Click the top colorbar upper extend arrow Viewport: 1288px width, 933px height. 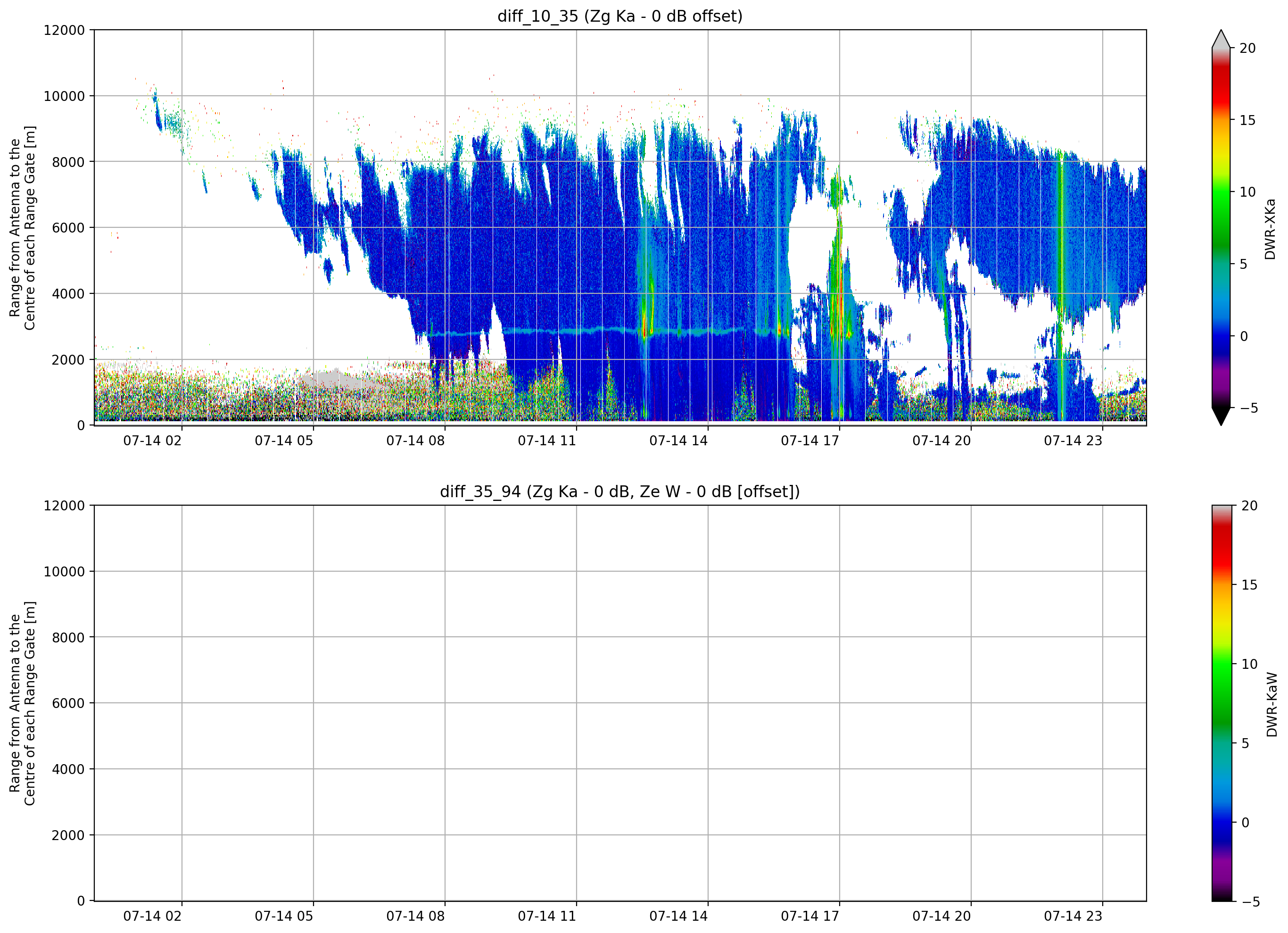point(1221,39)
